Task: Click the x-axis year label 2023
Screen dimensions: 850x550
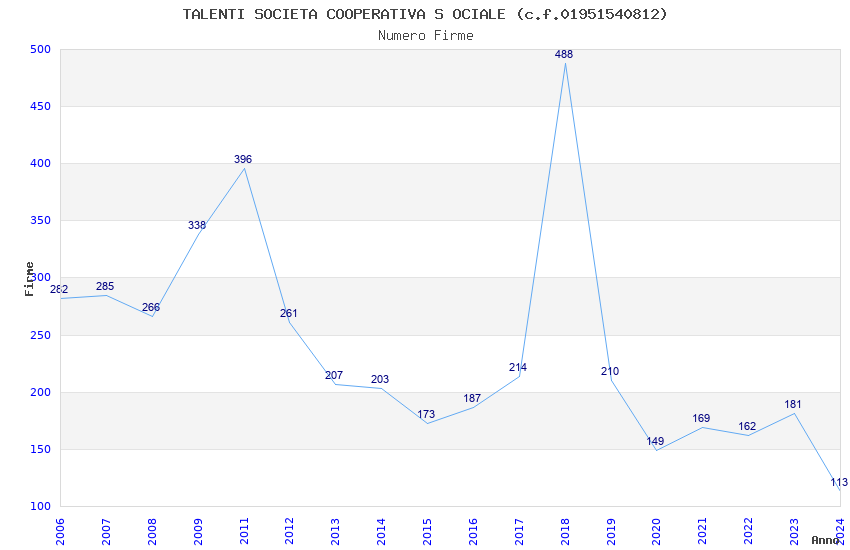Action: pos(794,532)
